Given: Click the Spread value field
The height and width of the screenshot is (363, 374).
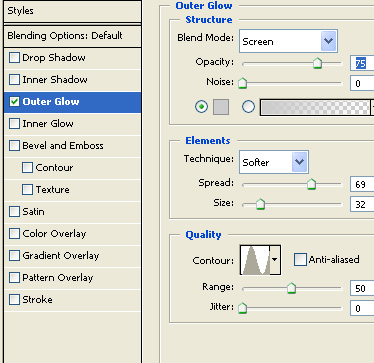Looking at the screenshot, I should (x=362, y=184).
